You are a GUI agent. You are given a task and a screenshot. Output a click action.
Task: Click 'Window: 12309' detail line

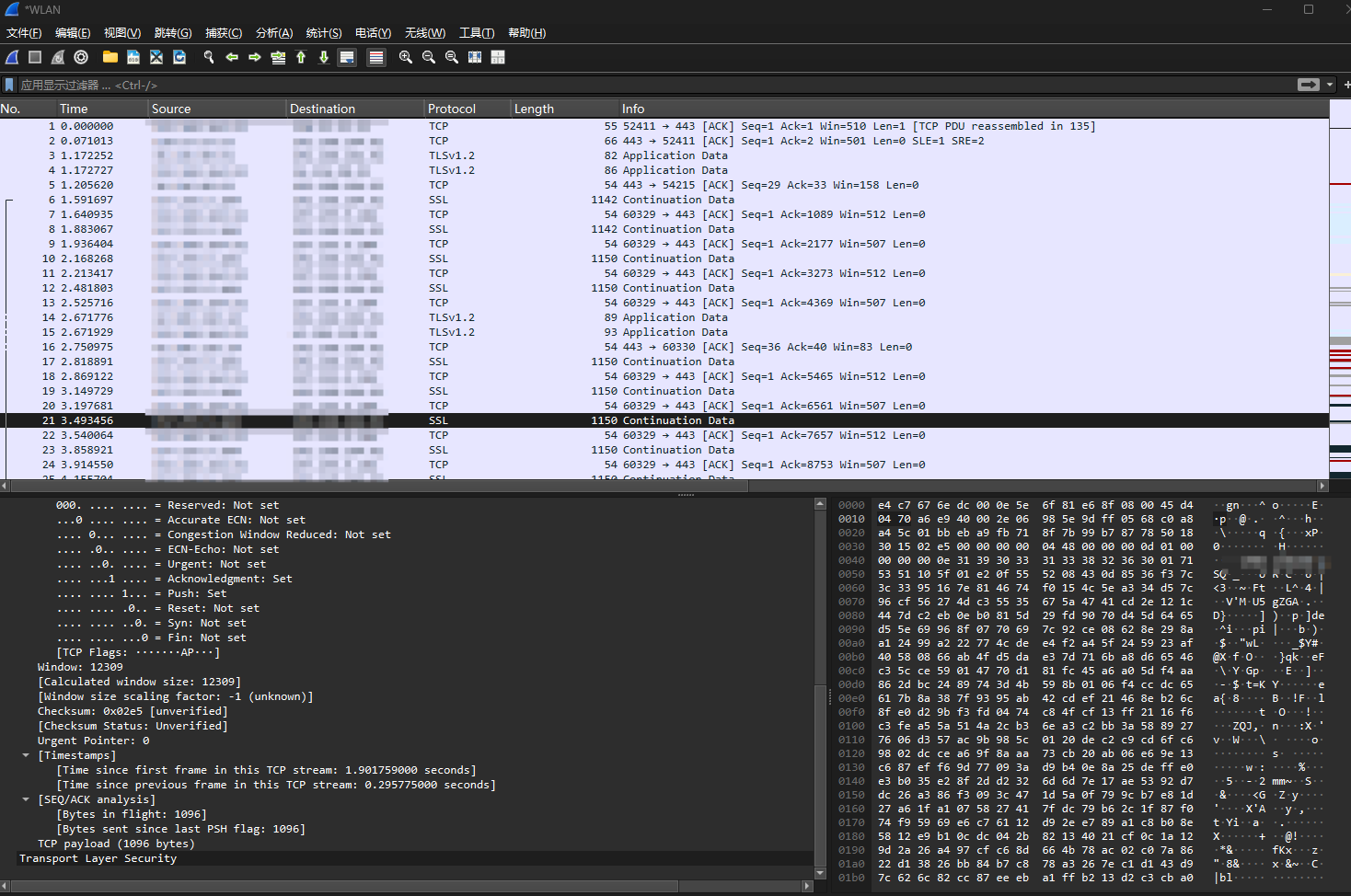(x=80, y=667)
